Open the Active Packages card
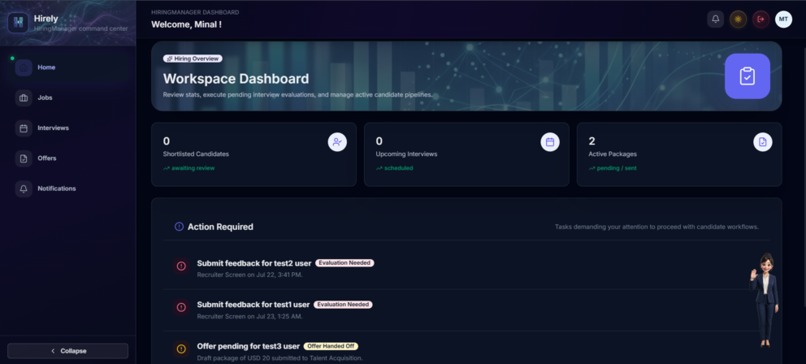Image resolution: width=806 pixels, height=364 pixels. pyautogui.click(x=680, y=154)
